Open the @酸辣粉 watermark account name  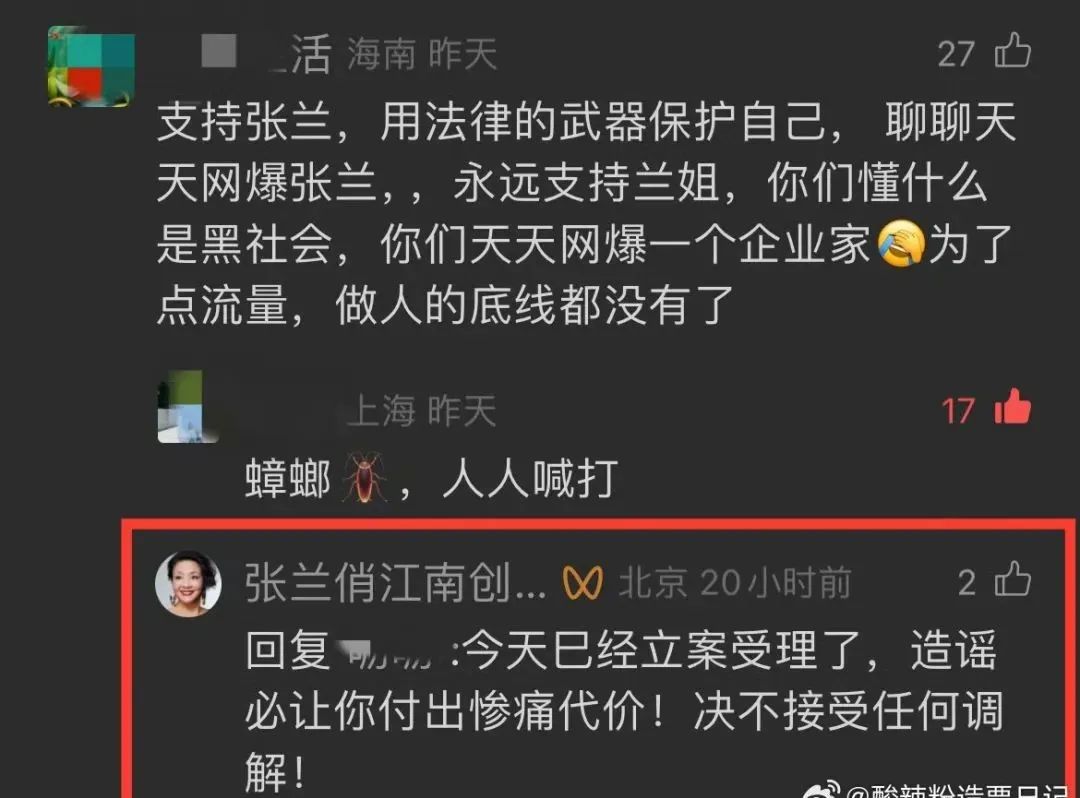[963, 790]
